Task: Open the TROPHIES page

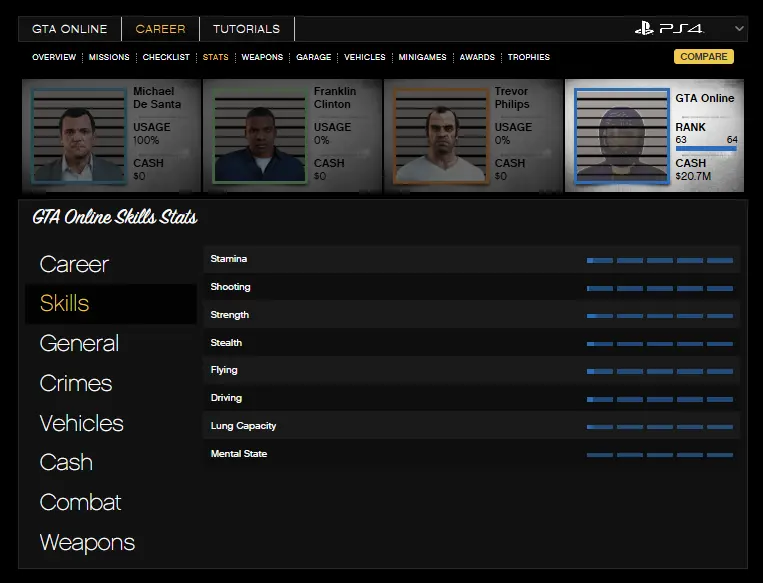Action: [528, 57]
